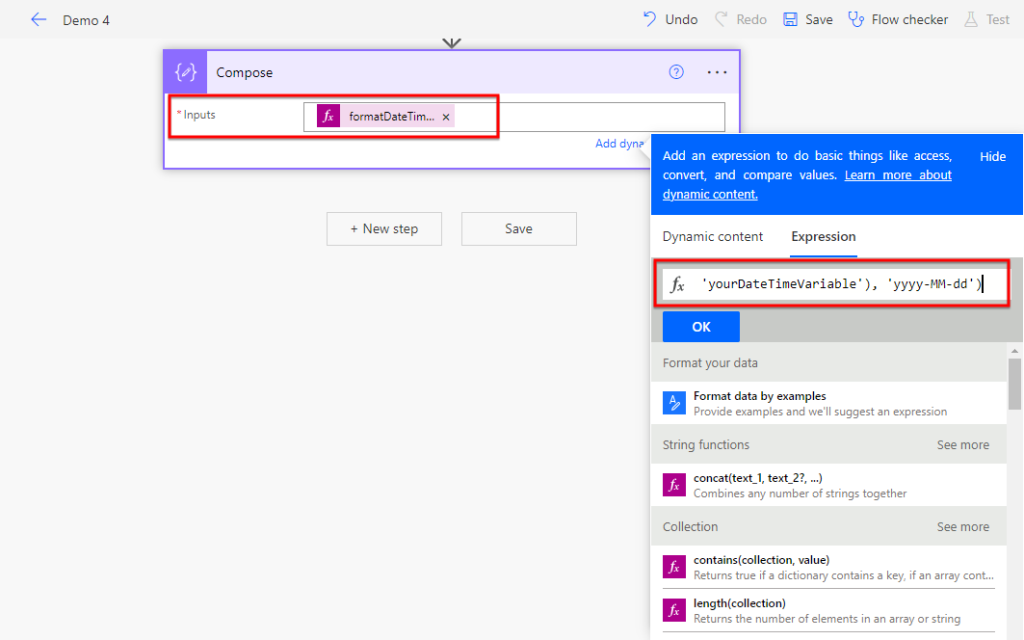1024x640 pixels.
Task: Save the flow from the top toolbar
Action: click(808, 20)
